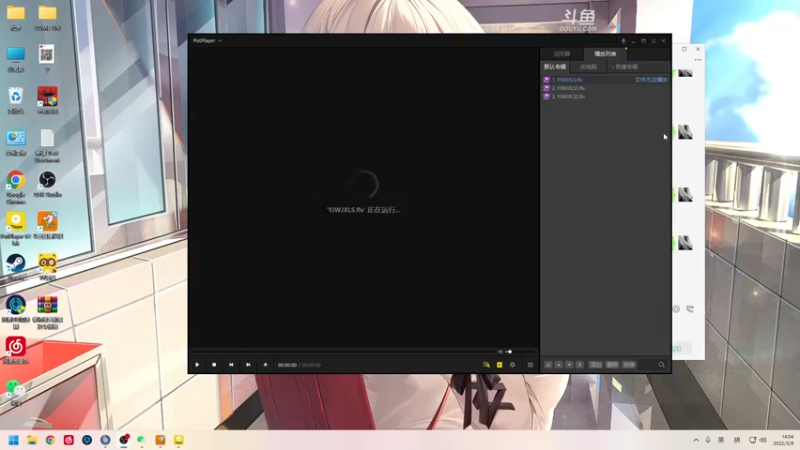Open the PotPlayer title menu dropdown

point(207,40)
